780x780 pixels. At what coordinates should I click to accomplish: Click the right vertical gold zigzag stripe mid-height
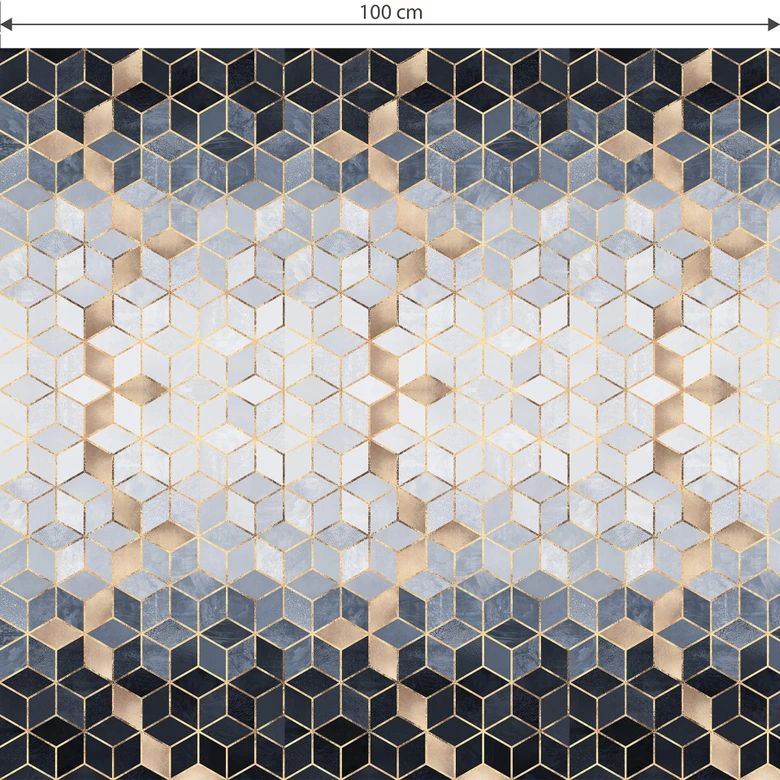(670, 414)
